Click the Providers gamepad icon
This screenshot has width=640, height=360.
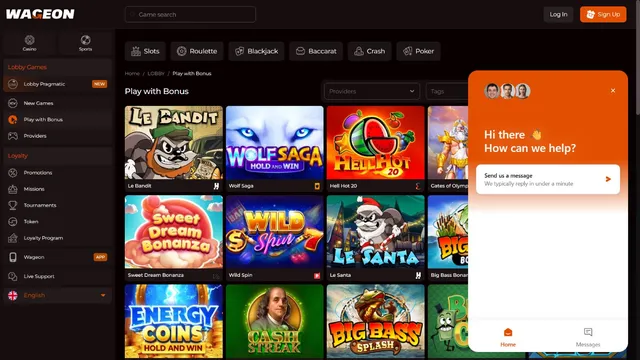[x=13, y=136]
